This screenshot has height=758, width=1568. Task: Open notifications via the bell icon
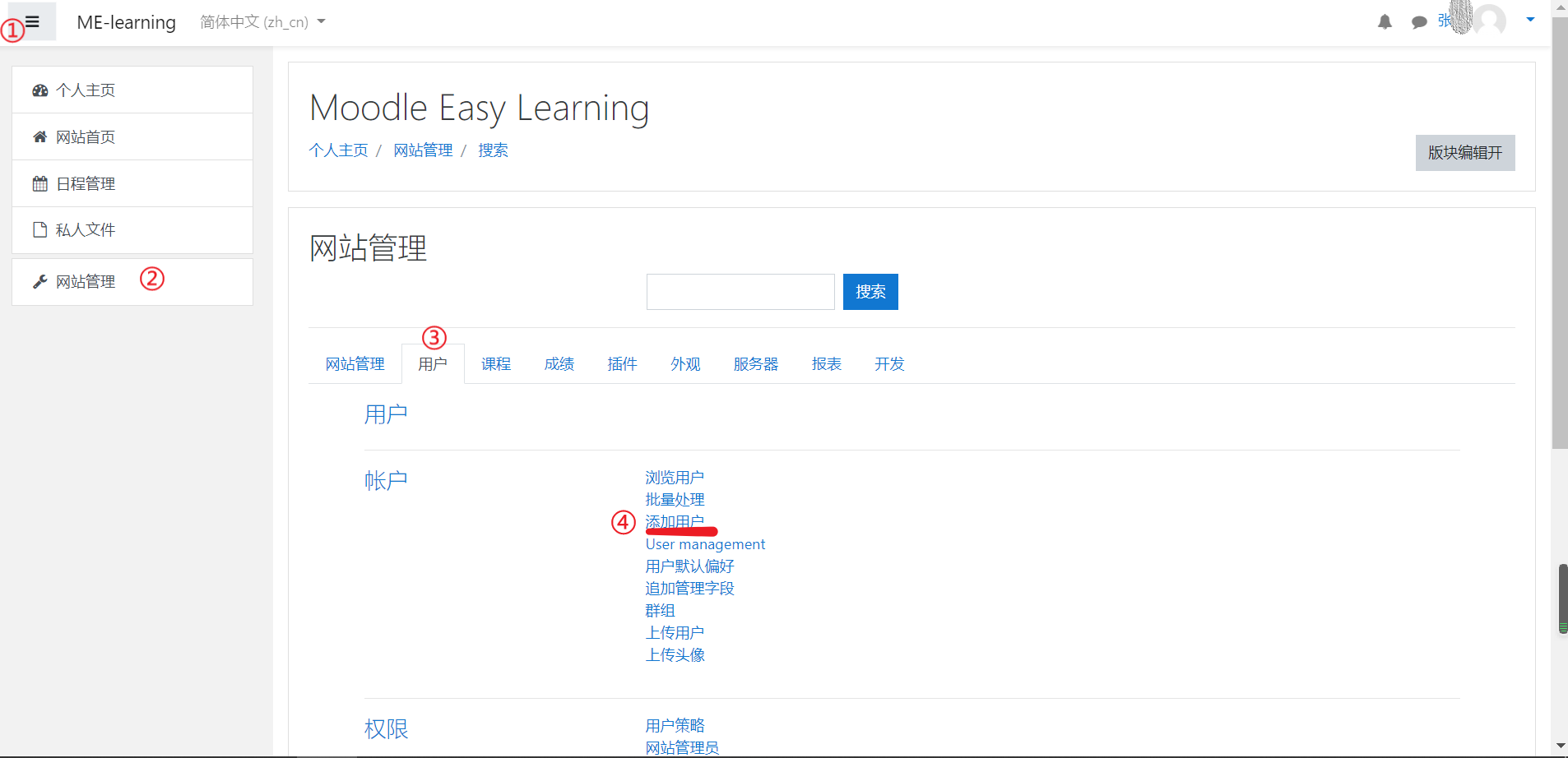1385,22
